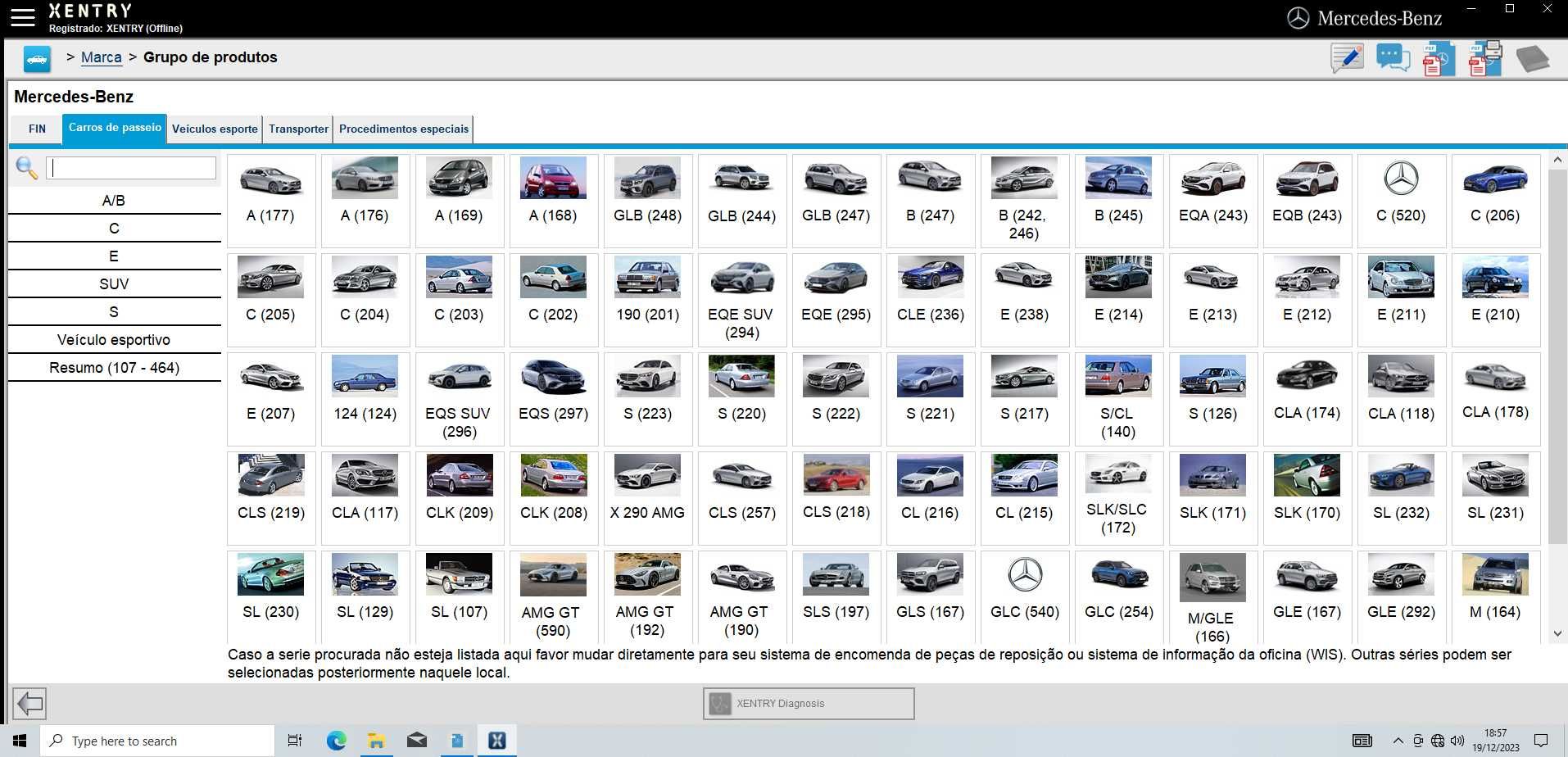Open the hamburger menu in XENTRY
The height and width of the screenshot is (757, 1568).
22,18
